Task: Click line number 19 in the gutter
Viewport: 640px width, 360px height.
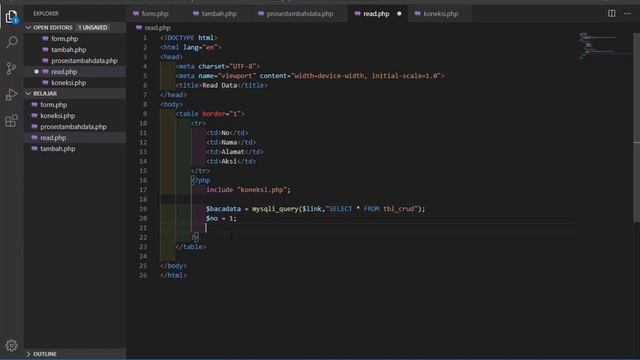Action: 143,209
